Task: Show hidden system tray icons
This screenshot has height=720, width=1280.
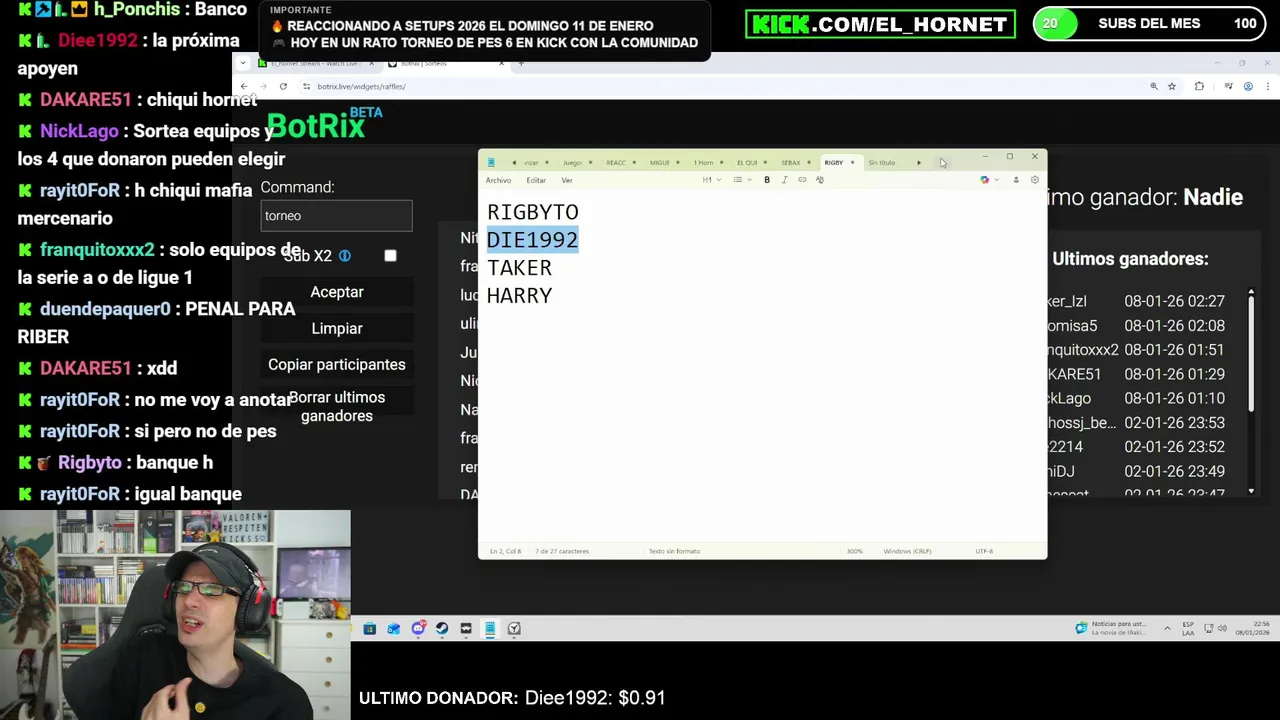Action: (x=1167, y=629)
